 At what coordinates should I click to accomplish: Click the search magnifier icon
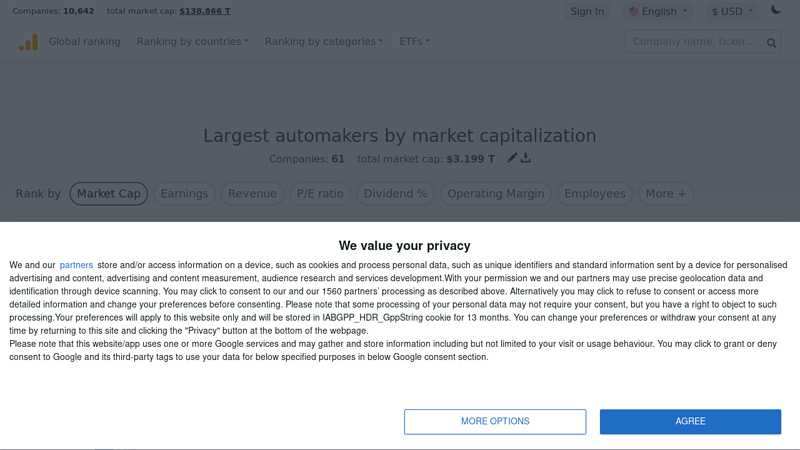click(772, 43)
